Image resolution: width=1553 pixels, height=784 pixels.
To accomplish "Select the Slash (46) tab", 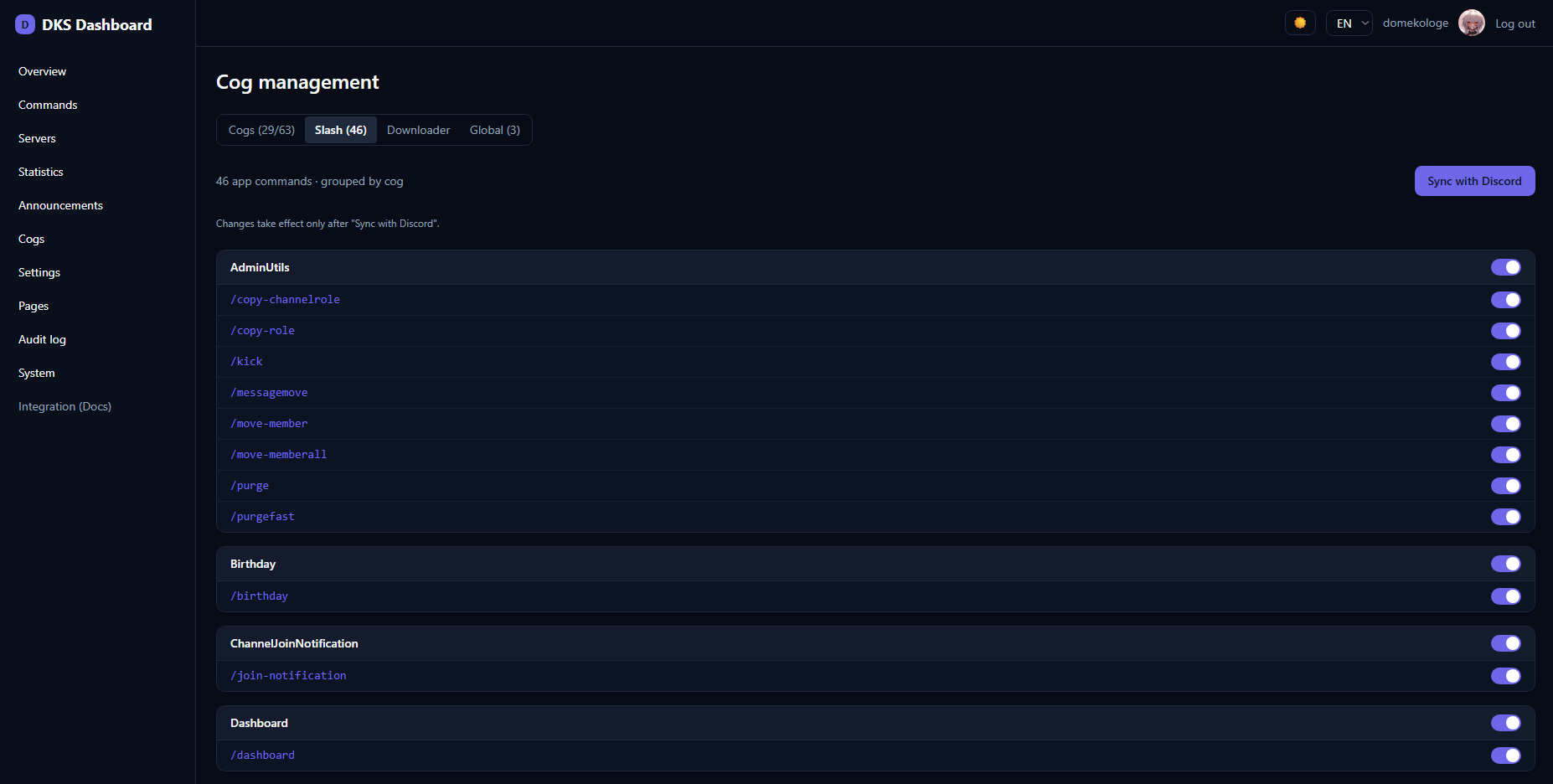I will pyautogui.click(x=341, y=130).
